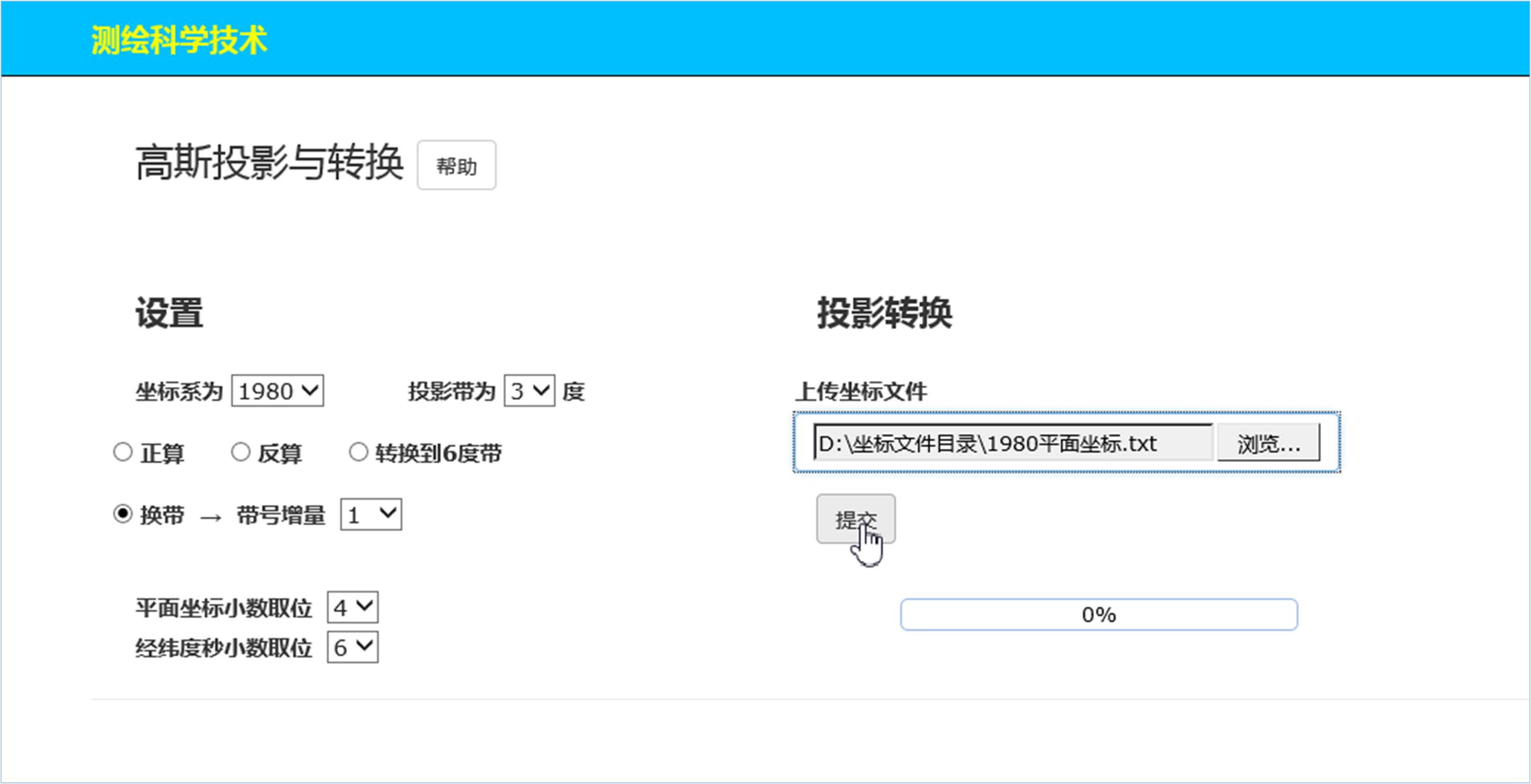The width and height of the screenshot is (1531, 784).
Task: Click the 帮助 help button
Action: point(456,166)
